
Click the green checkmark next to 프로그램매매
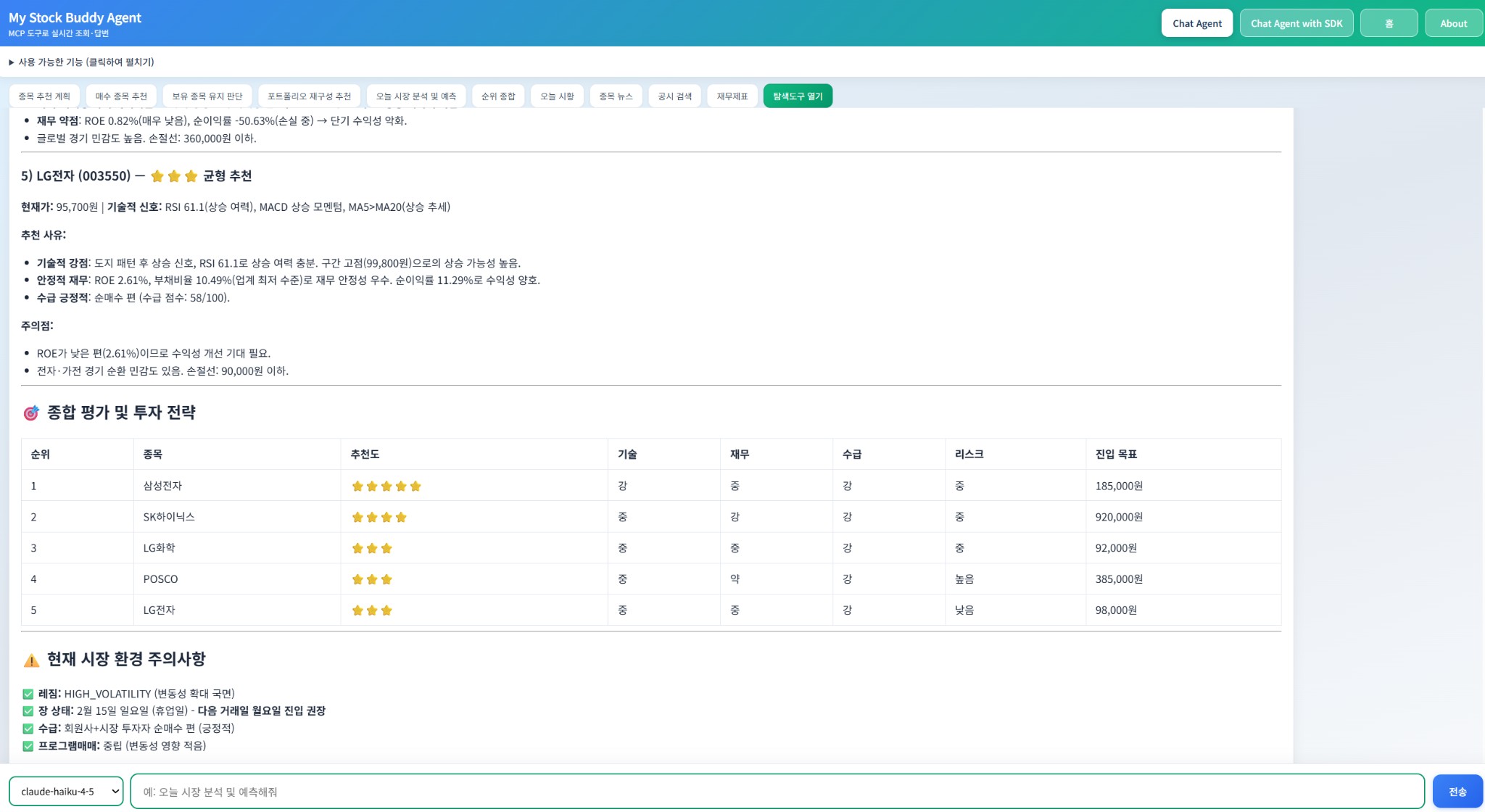coord(28,746)
